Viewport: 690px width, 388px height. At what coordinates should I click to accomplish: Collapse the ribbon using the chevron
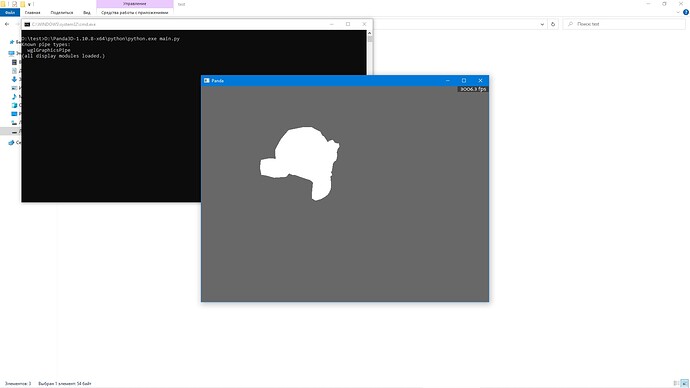tap(678, 12)
